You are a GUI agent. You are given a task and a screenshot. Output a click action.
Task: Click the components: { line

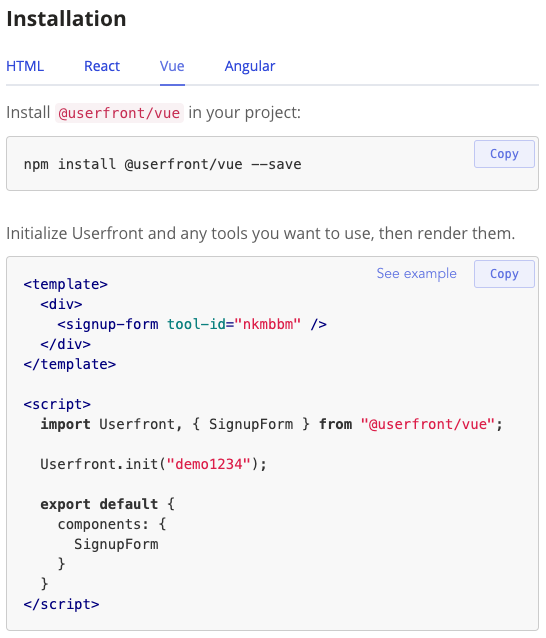[112, 524]
